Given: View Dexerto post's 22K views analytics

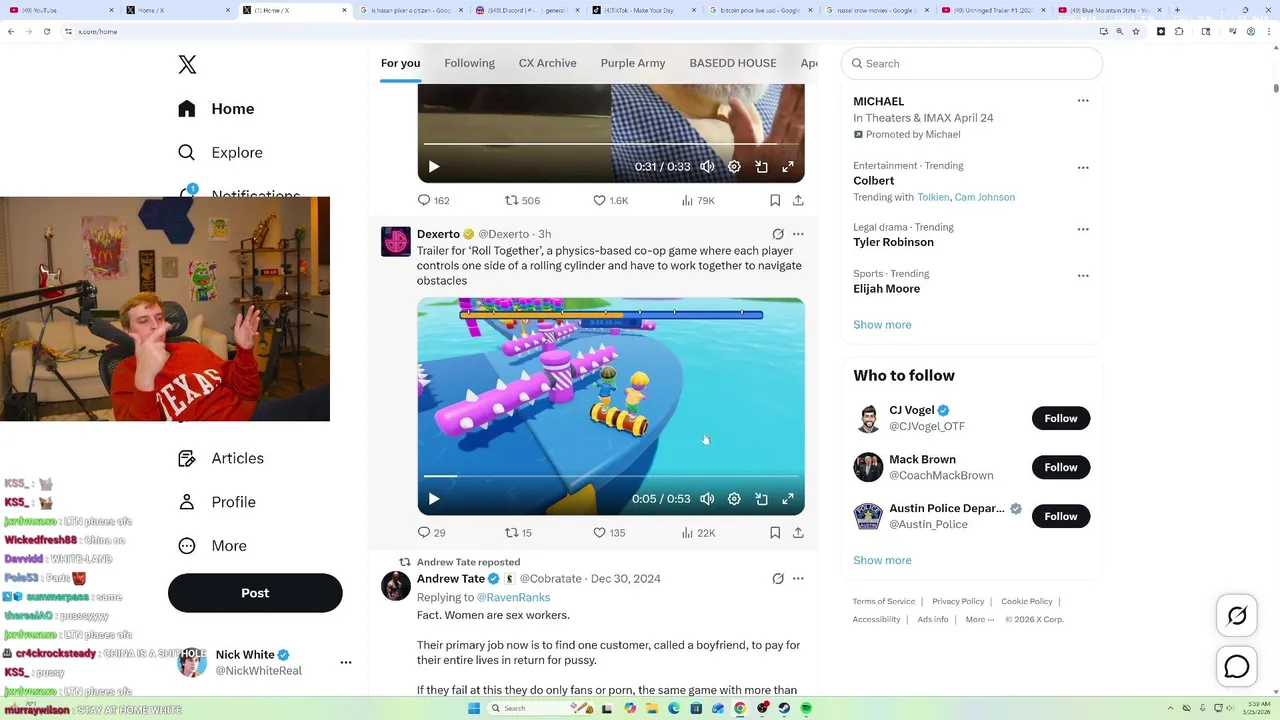Looking at the screenshot, I should (x=697, y=533).
